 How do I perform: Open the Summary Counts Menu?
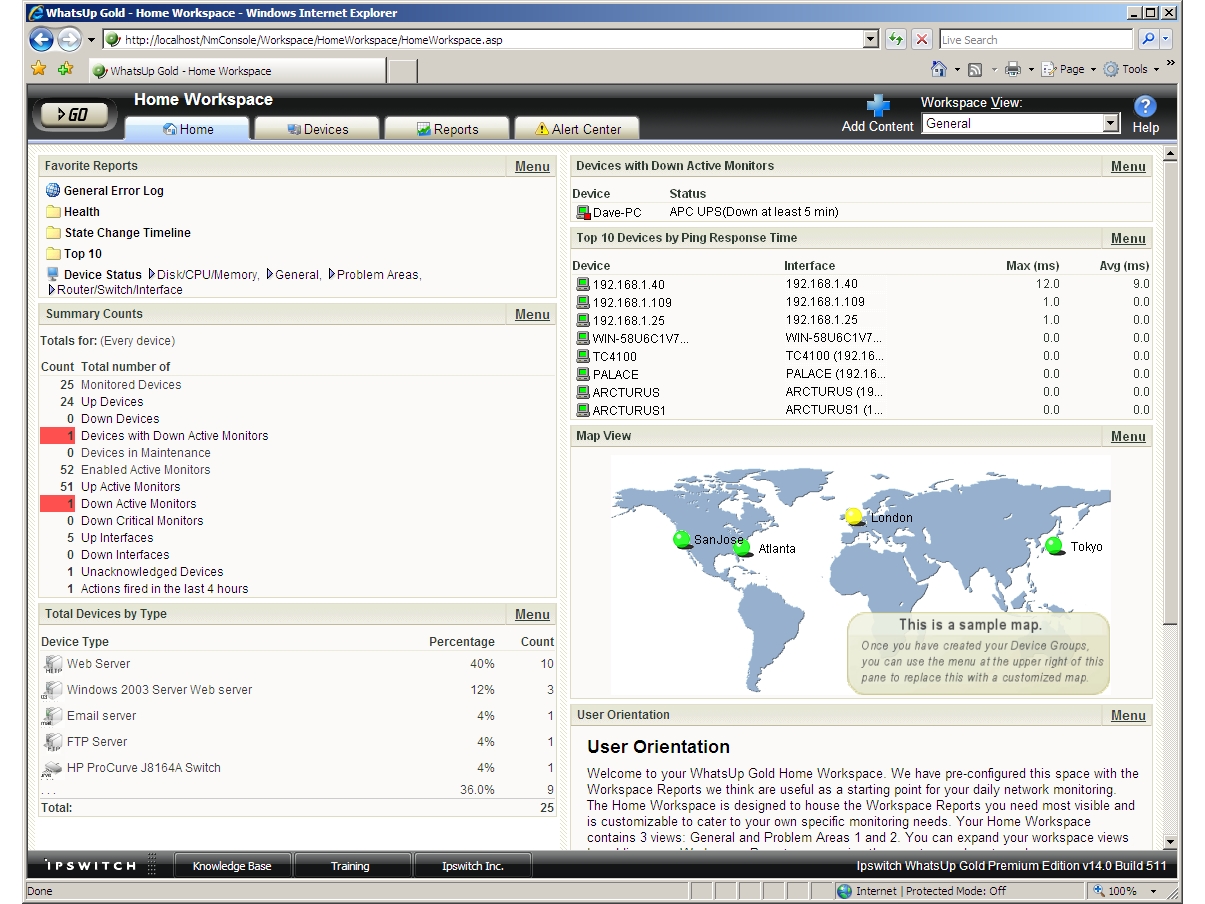pos(532,314)
